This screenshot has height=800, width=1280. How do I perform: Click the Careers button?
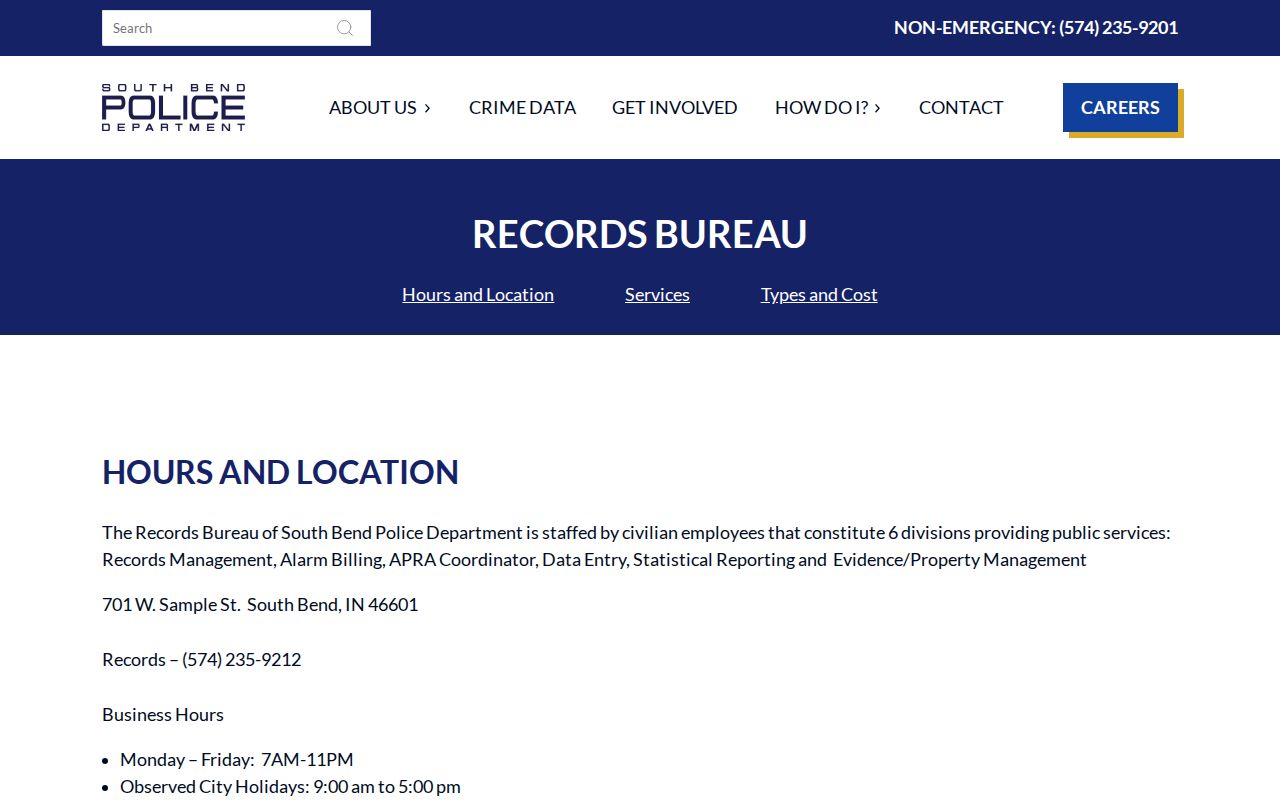point(1120,107)
